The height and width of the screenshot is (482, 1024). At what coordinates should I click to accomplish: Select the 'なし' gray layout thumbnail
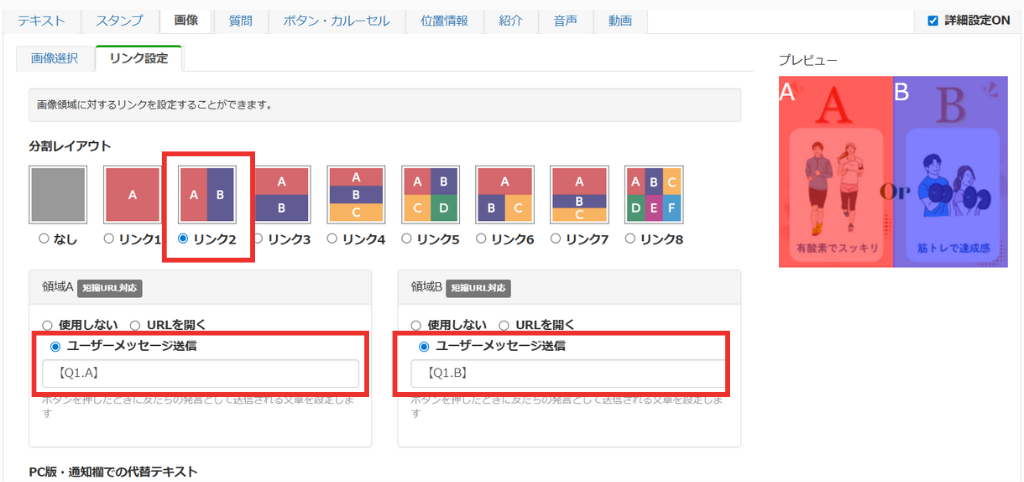coord(58,195)
